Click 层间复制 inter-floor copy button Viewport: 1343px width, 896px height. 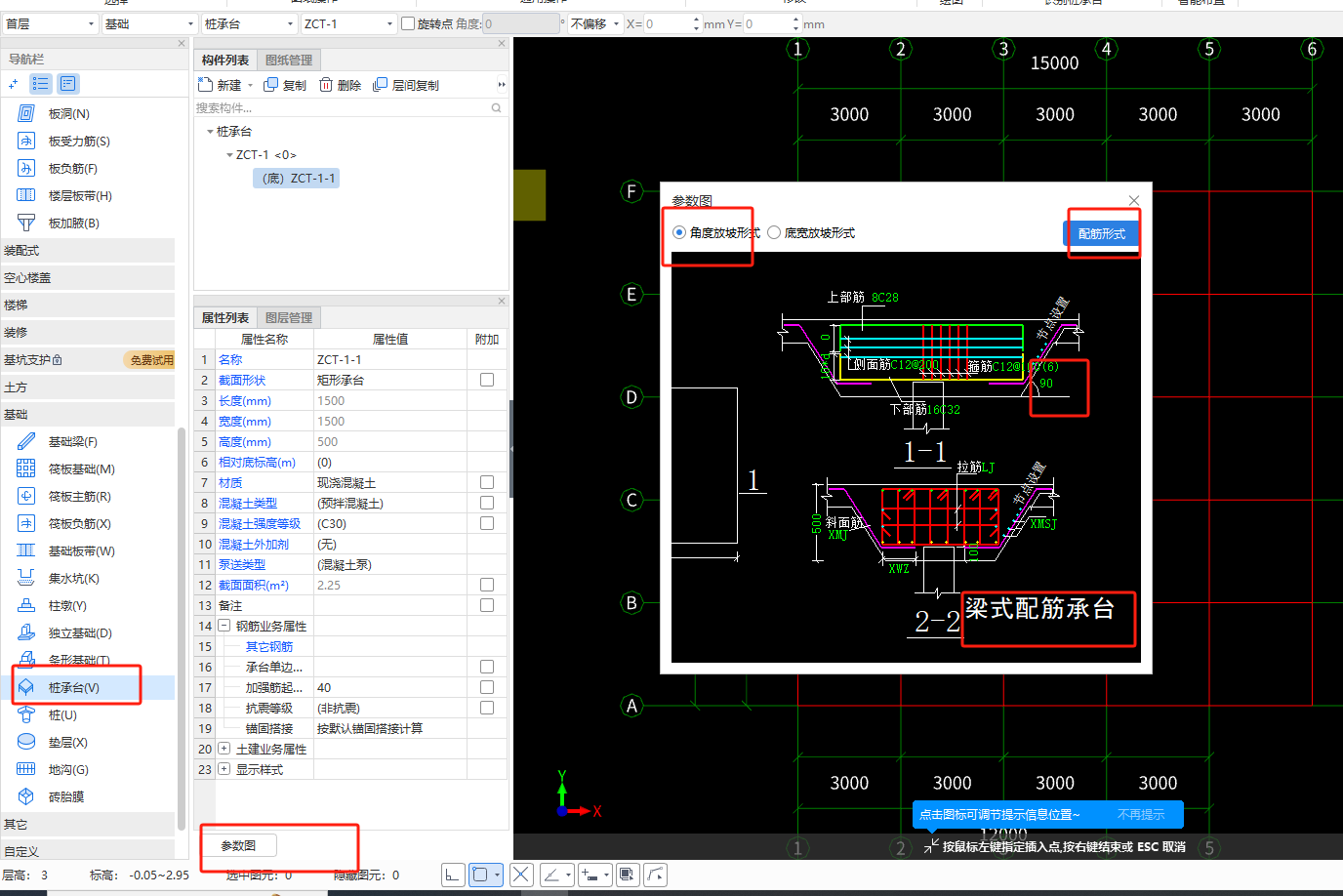pyautogui.click(x=406, y=86)
